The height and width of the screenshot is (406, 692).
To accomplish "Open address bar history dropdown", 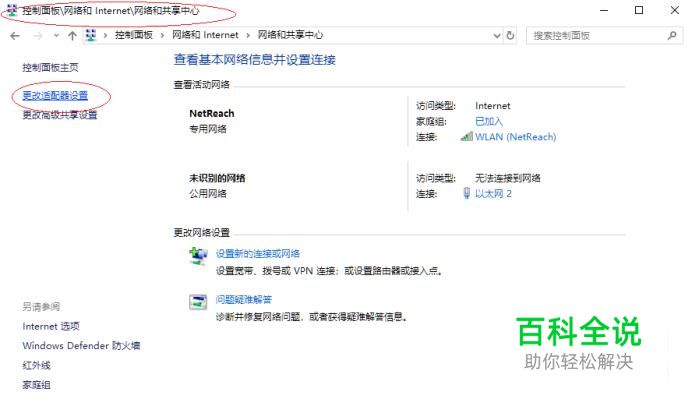I will pos(497,36).
